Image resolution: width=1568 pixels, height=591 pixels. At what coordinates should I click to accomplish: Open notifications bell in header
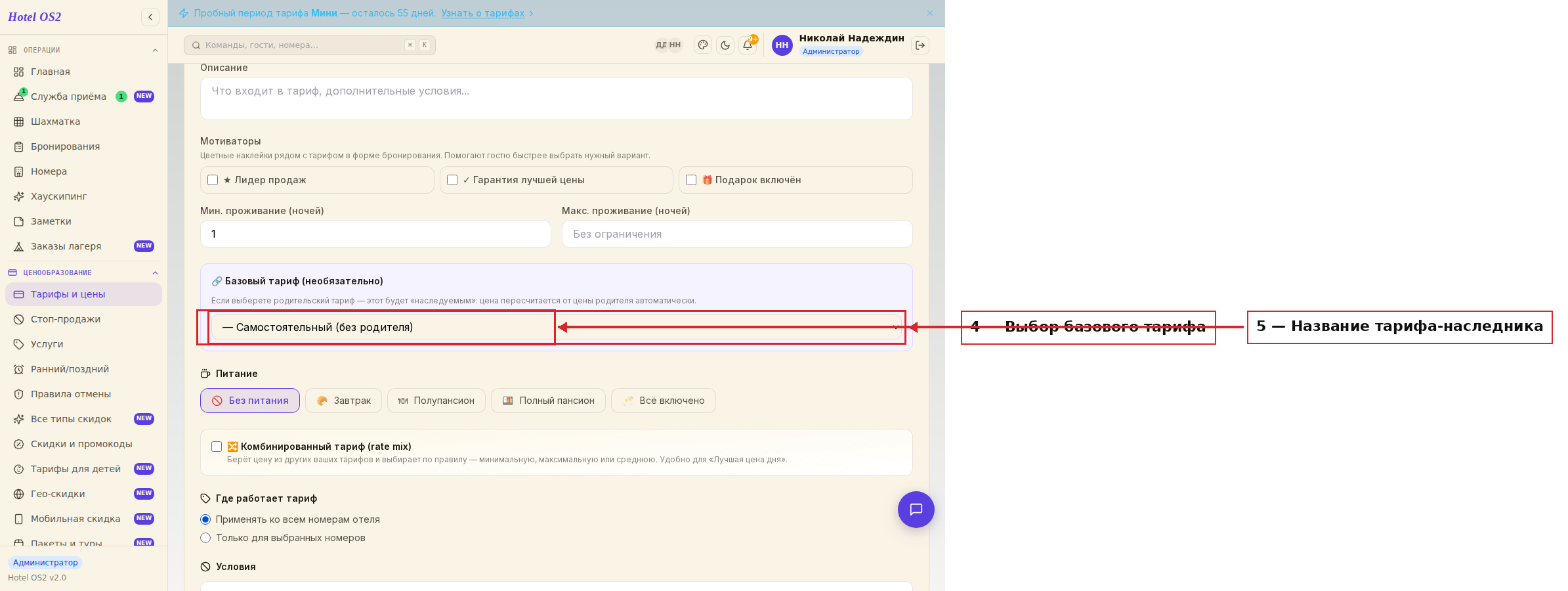click(x=748, y=45)
